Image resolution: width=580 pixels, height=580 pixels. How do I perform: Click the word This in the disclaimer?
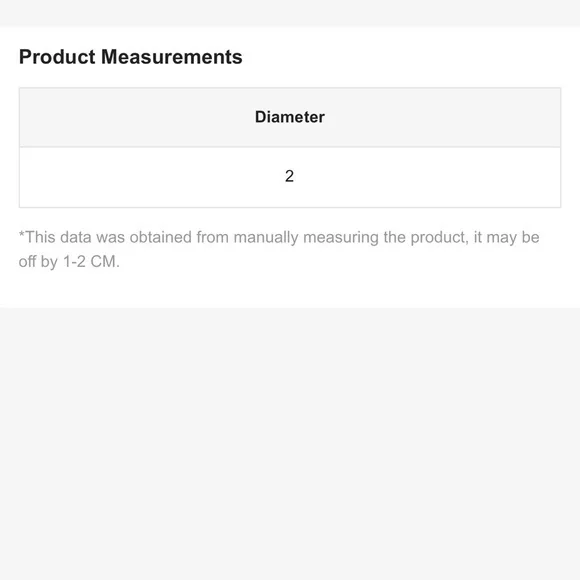tap(40, 237)
